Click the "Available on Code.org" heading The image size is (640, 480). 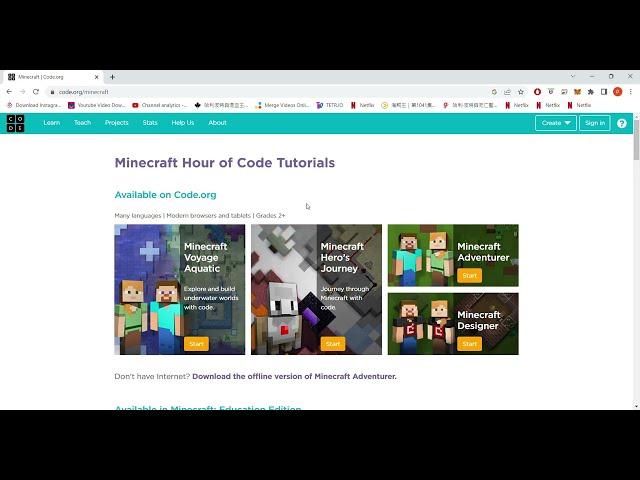(165, 195)
